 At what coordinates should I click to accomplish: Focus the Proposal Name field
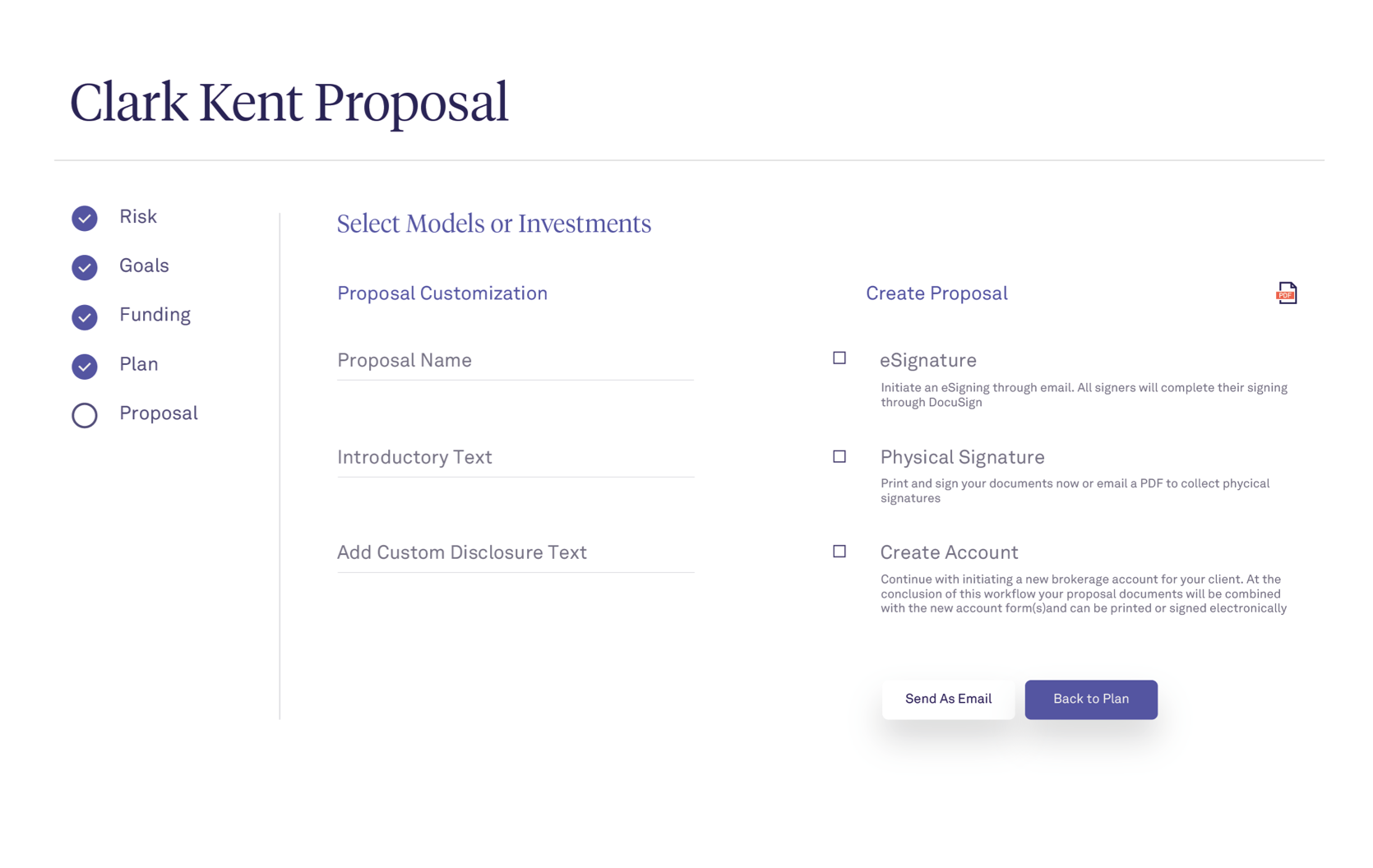tap(515, 361)
